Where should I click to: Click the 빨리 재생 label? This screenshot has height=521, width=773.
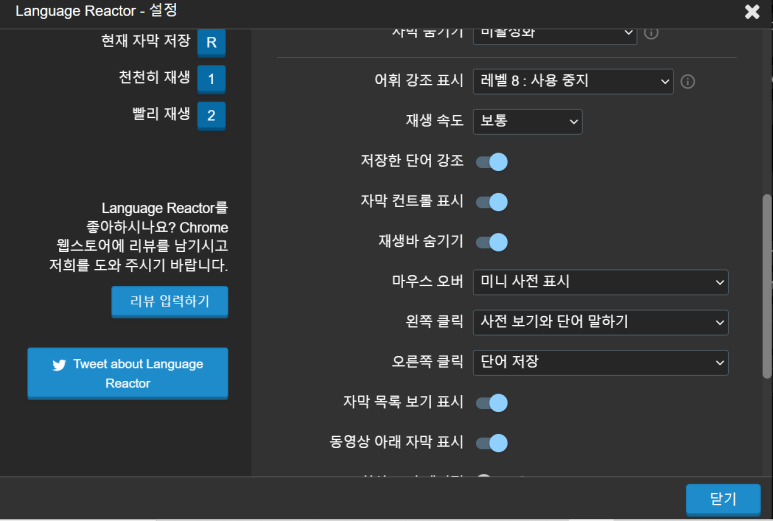pyautogui.click(x=161, y=114)
